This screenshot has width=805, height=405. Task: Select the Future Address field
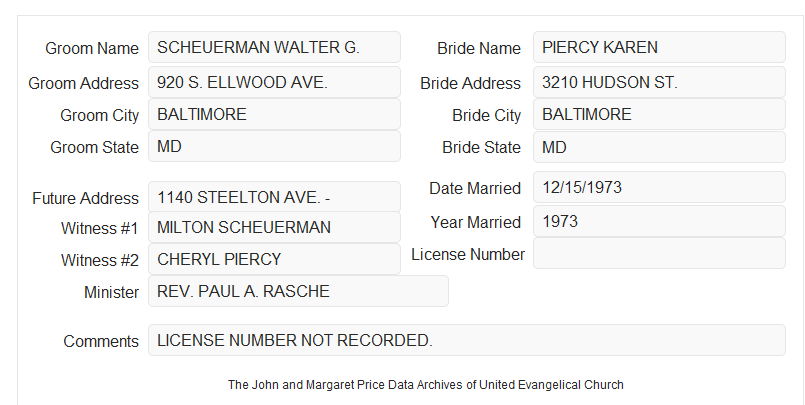coord(274,197)
